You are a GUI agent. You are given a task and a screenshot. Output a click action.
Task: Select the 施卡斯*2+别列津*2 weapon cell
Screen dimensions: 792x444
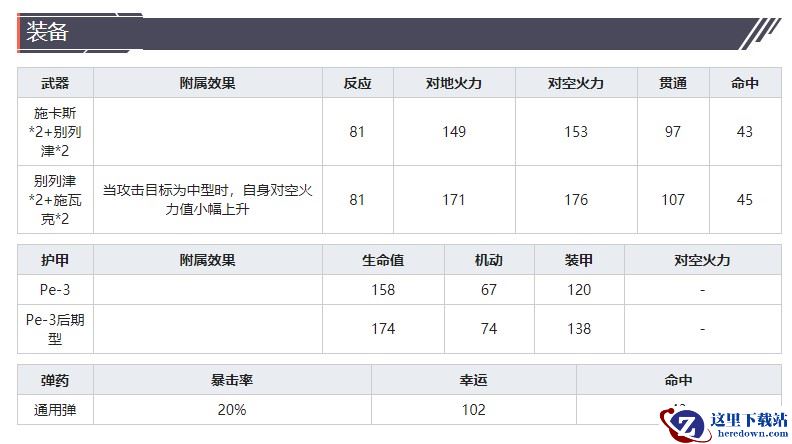55,131
